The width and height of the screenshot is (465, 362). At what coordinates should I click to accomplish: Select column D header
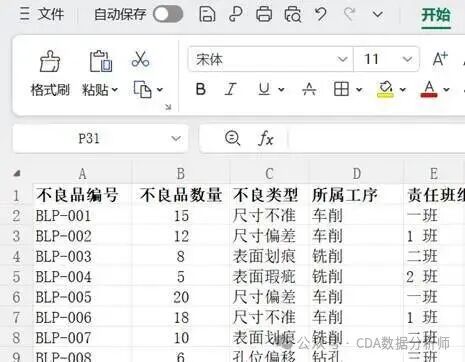tap(357, 174)
